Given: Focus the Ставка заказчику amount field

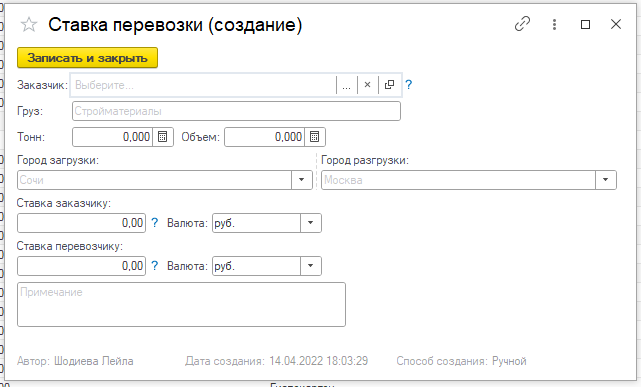Looking at the screenshot, I should [x=81, y=223].
